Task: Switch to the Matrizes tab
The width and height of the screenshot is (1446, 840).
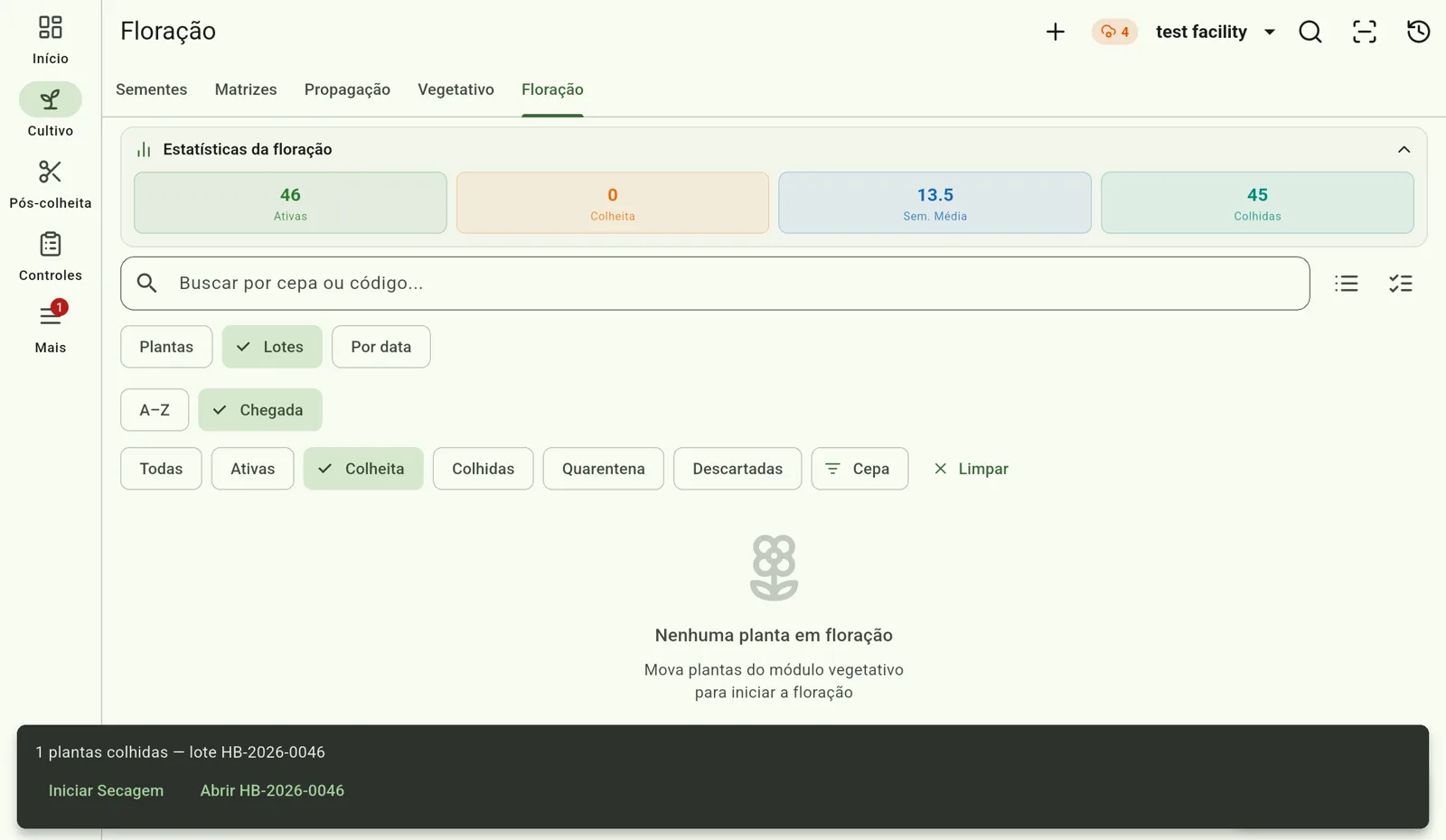Action: [246, 89]
